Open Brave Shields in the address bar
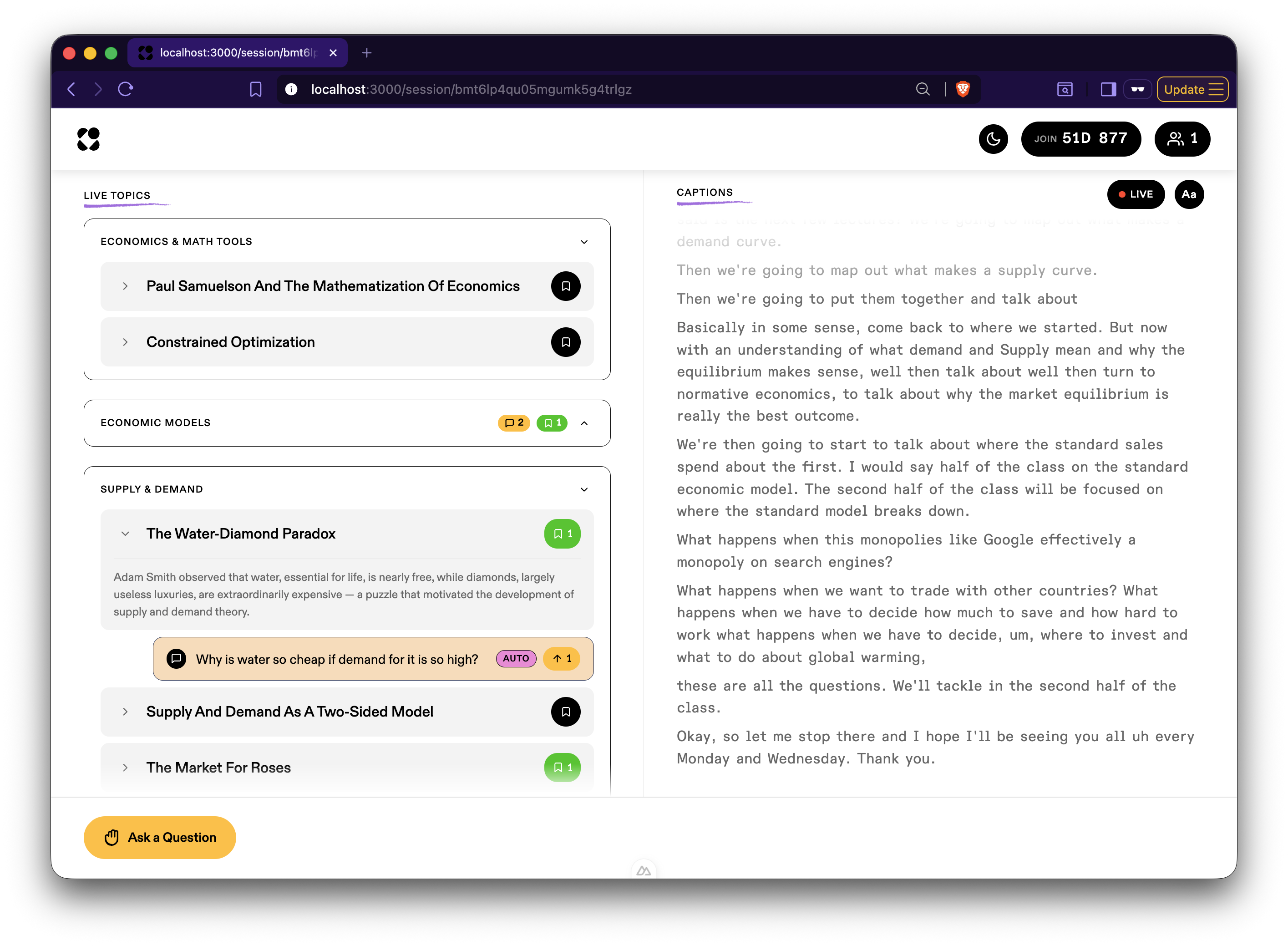This screenshot has height=946, width=1288. click(963, 89)
